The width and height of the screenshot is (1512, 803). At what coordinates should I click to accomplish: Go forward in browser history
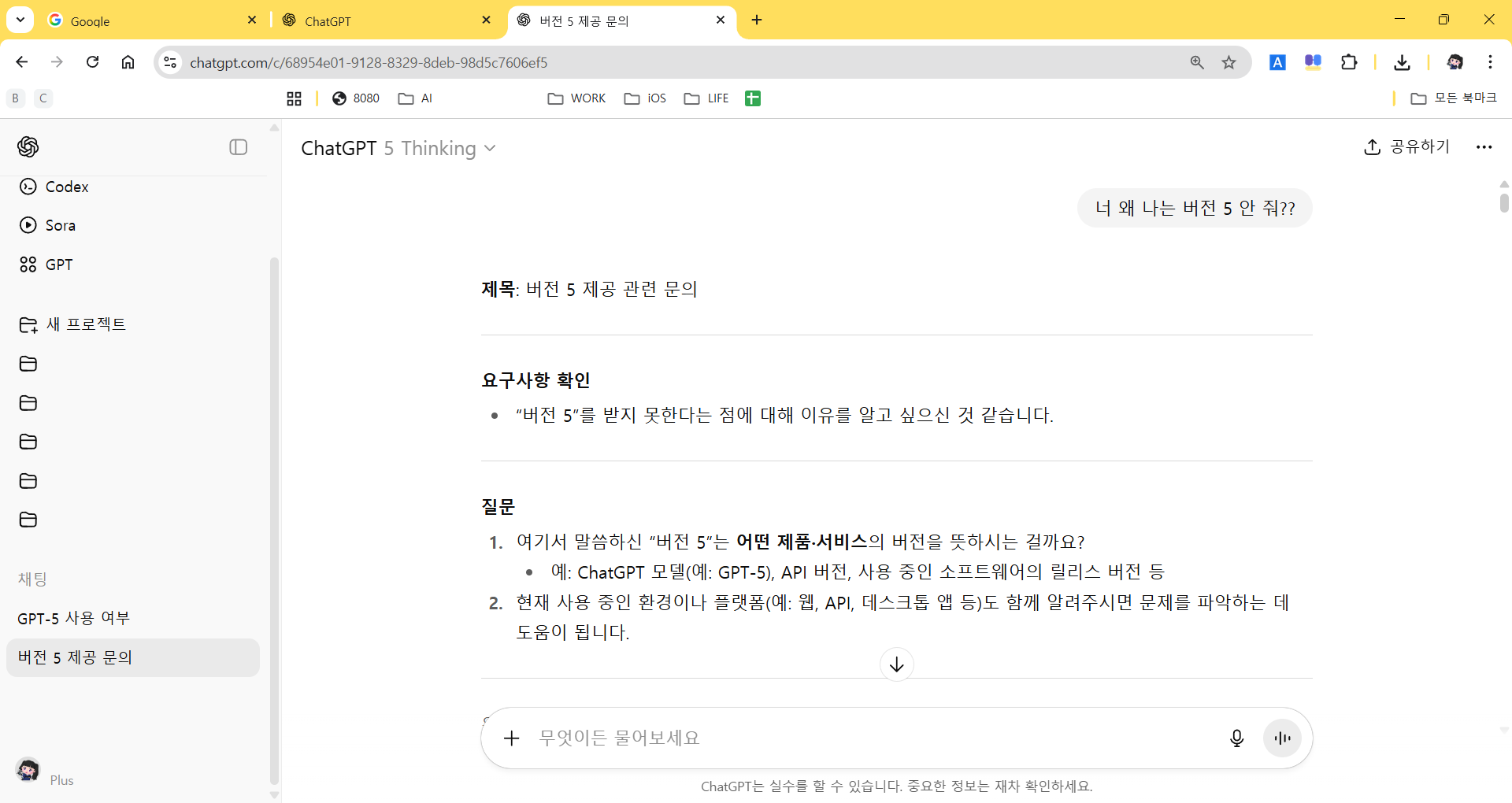pyautogui.click(x=57, y=62)
